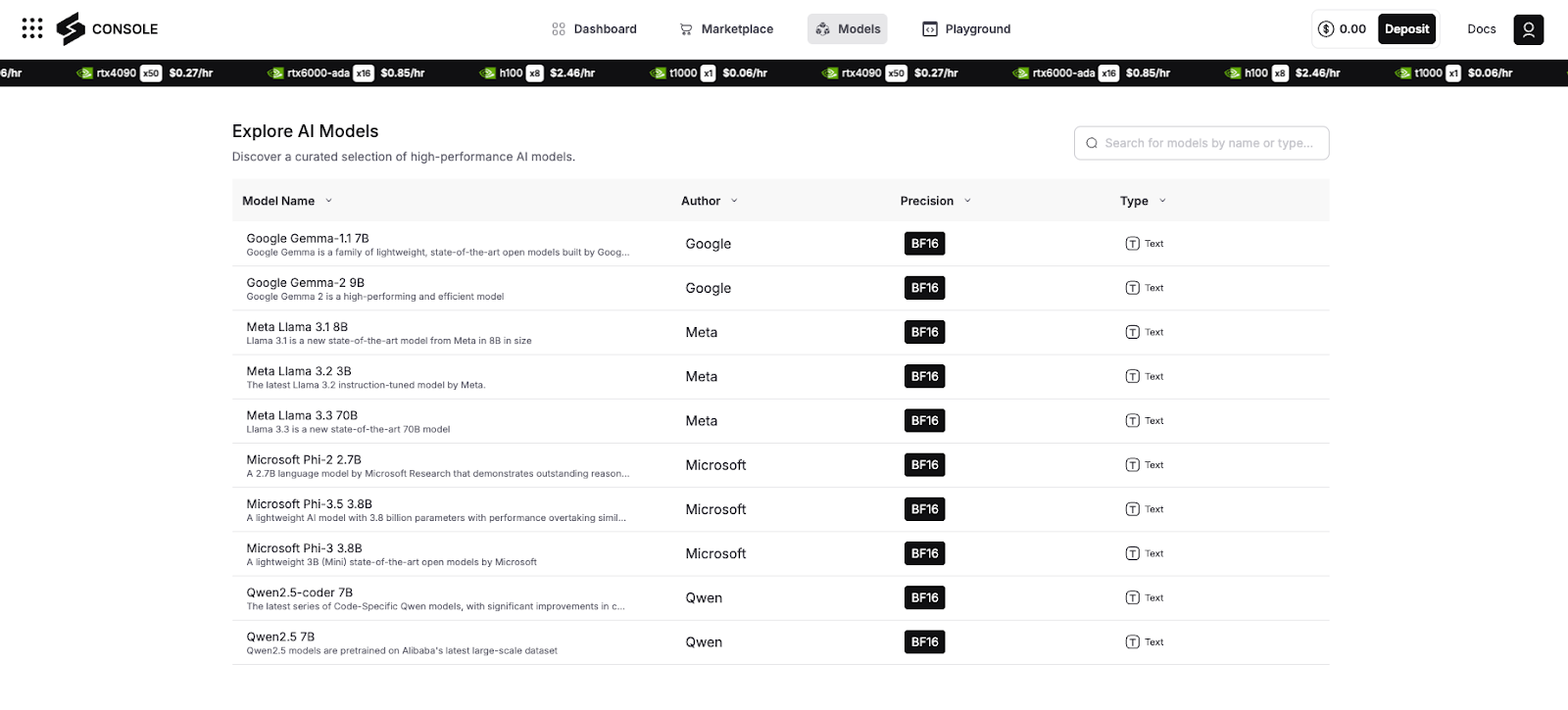
Task: Click the 0.00 balance amount
Action: tap(1352, 29)
